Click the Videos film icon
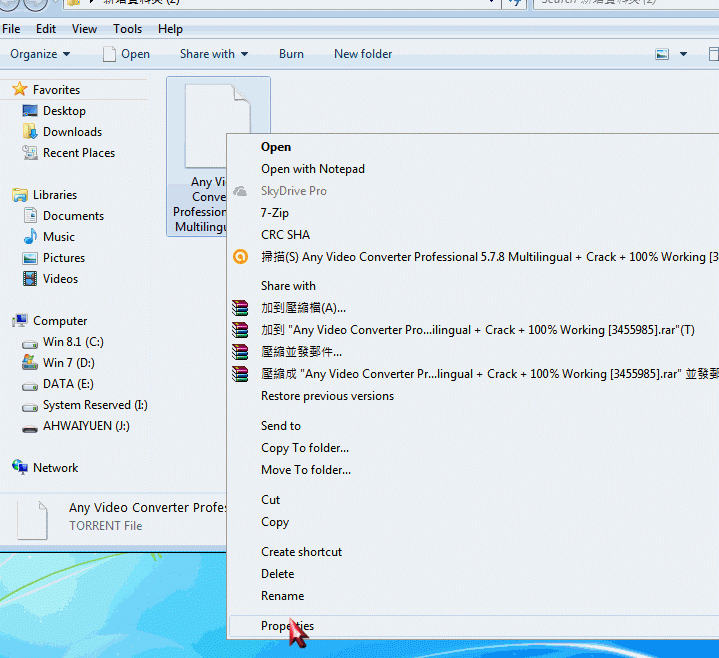Image resolution: width=719 pixels, height=658 pixels. click(x=30, y=279)
